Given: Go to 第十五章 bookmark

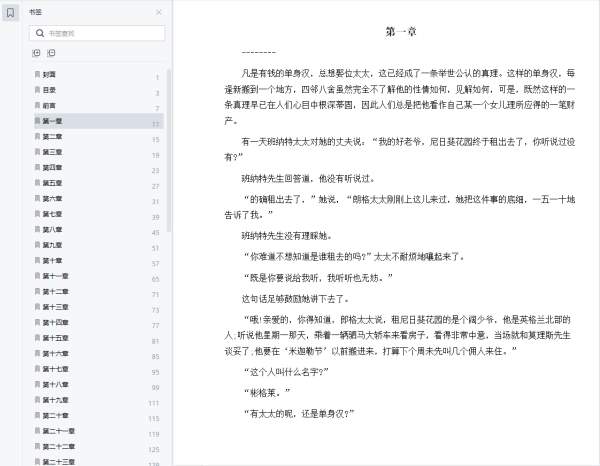Looking at the screenshot, I should 99,338.
